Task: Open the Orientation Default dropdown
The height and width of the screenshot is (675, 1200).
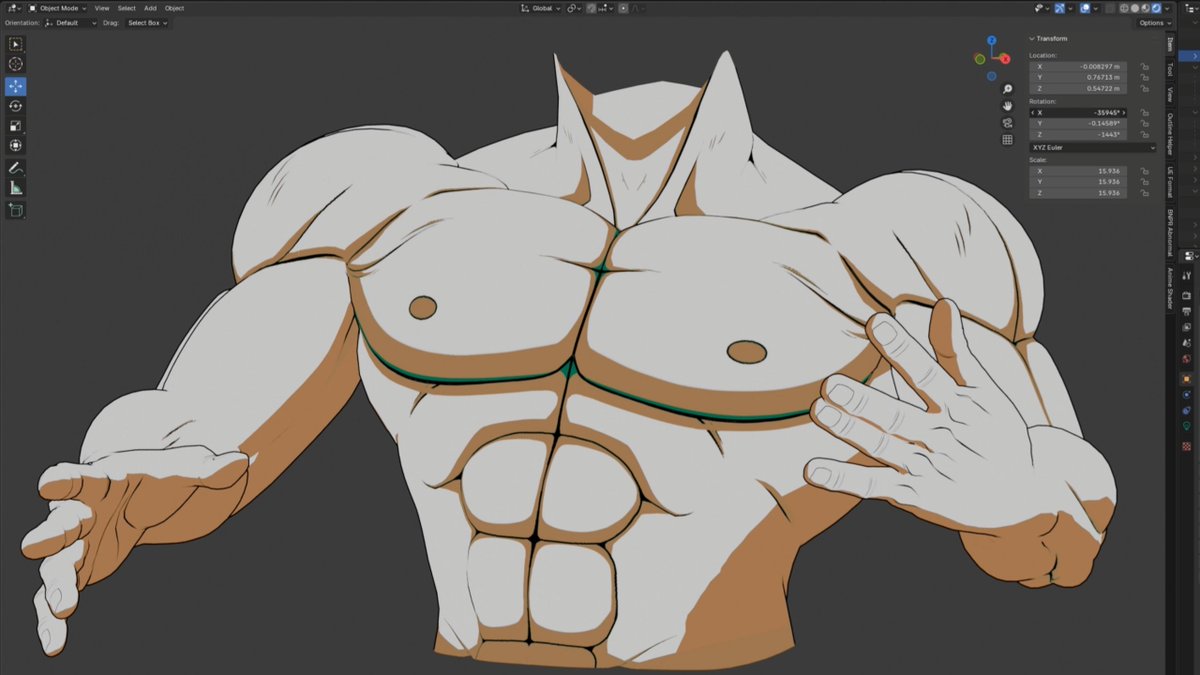Action: [x=71, y=22]
